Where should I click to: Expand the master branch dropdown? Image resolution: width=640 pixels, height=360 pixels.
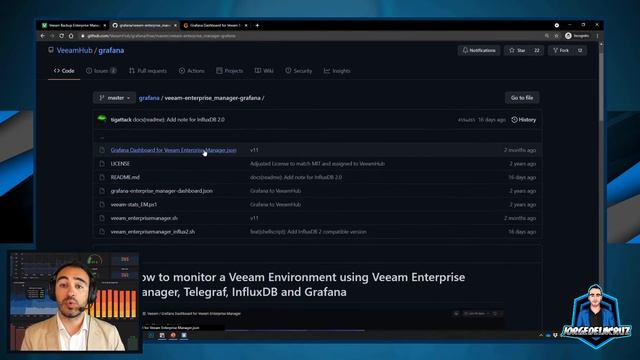coord(114,98)
